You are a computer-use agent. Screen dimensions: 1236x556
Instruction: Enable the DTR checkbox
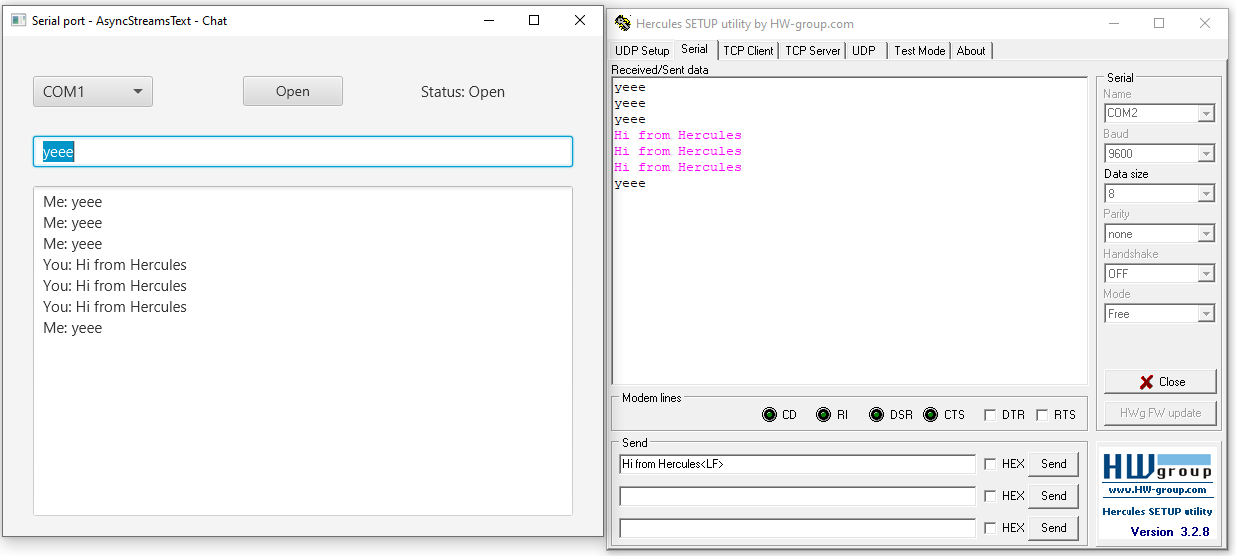pyautogui.click(x=990, y=415)
